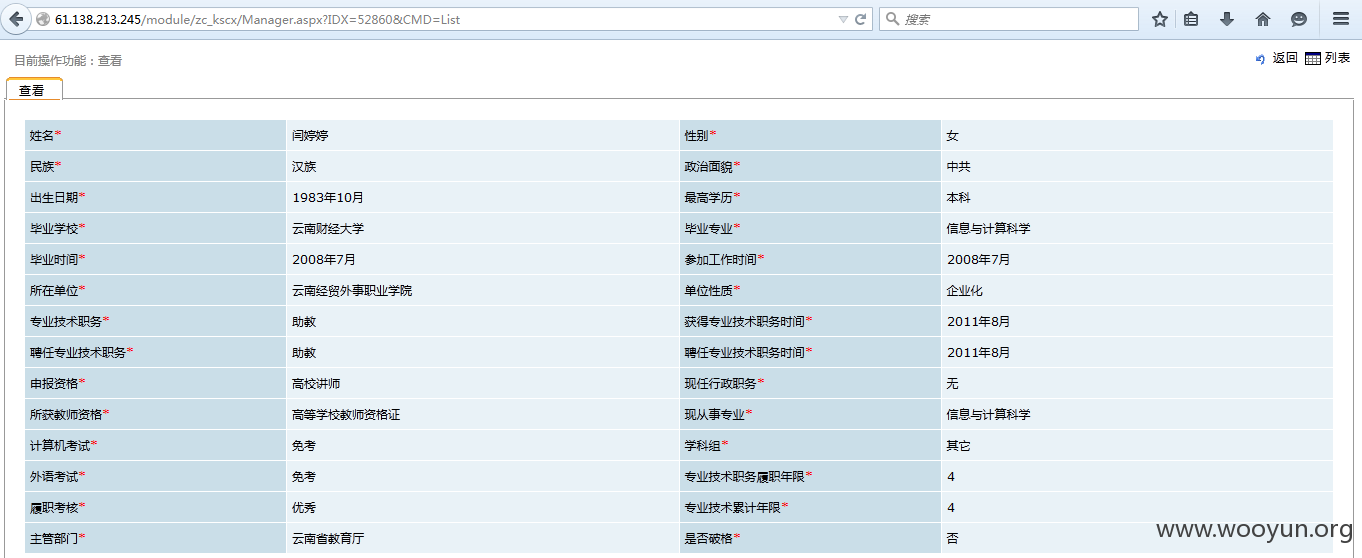Click the 聘任专业技术职务时间 value 2011年8月
This screenshot has width=1362, height=558.
coord(979,352)
